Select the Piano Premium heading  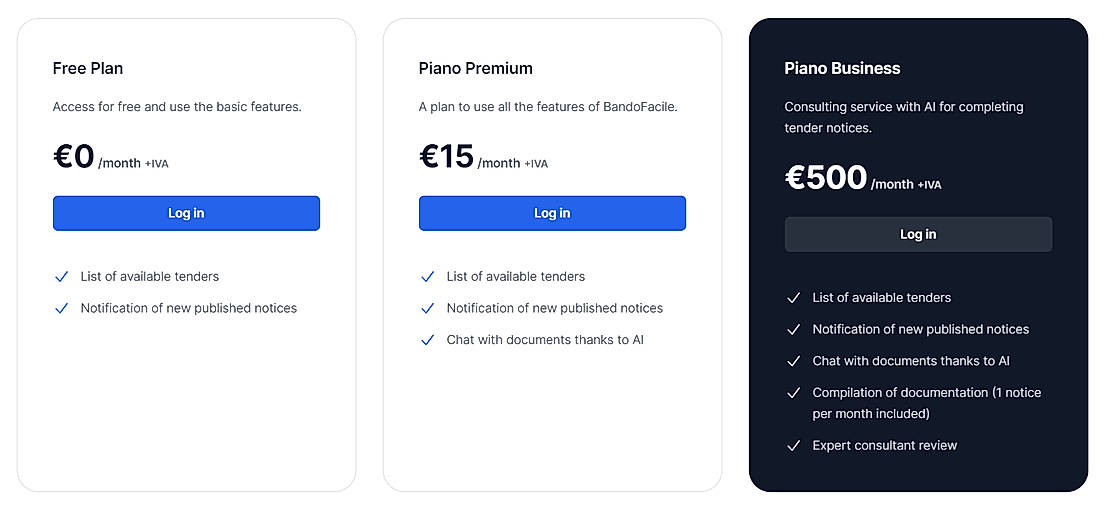[x=475, y=69]
